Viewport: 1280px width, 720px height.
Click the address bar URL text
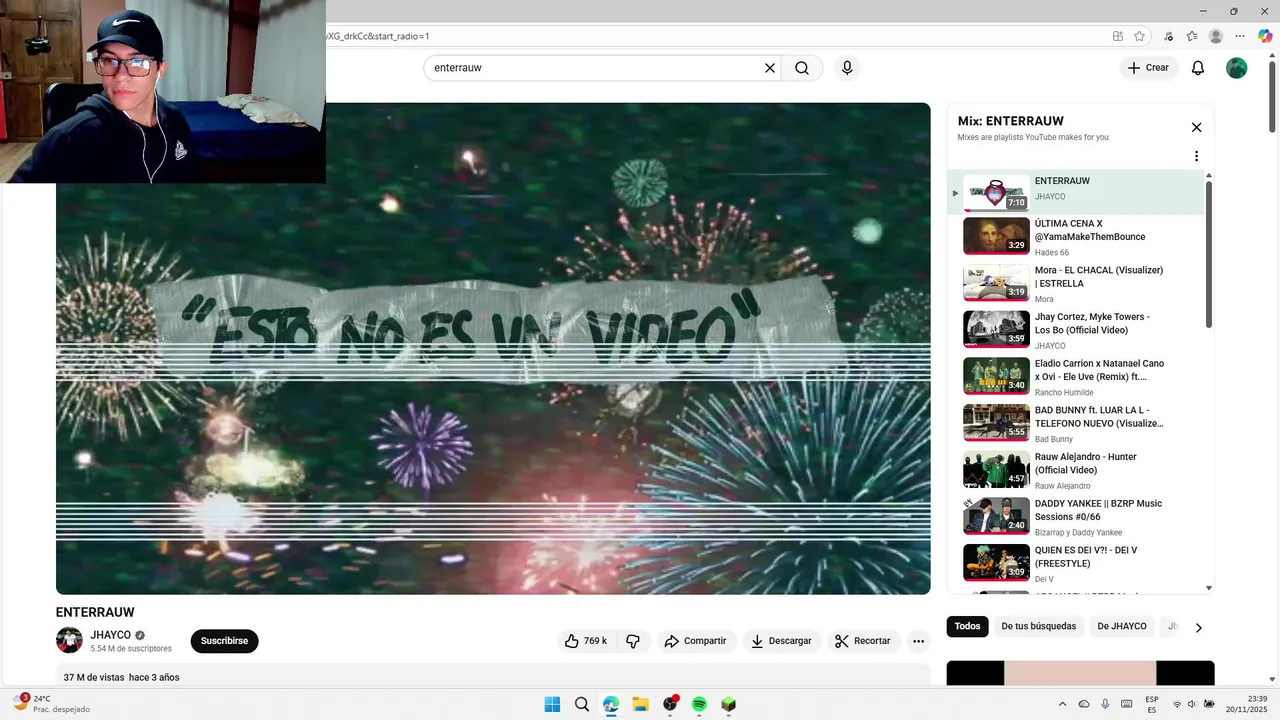click(377, 36)
